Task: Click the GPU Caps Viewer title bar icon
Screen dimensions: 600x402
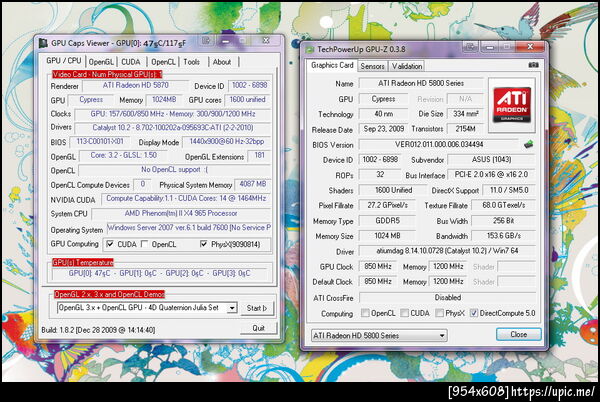Action: tap(44, 43)
